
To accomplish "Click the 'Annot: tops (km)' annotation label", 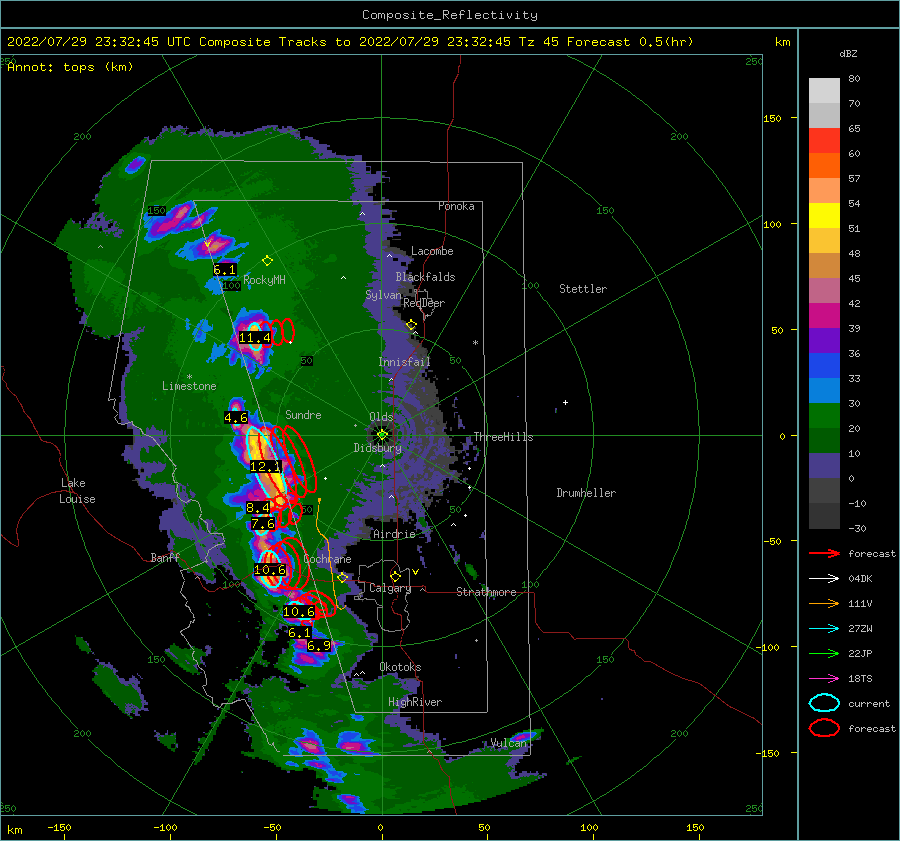I will (70, 67).
